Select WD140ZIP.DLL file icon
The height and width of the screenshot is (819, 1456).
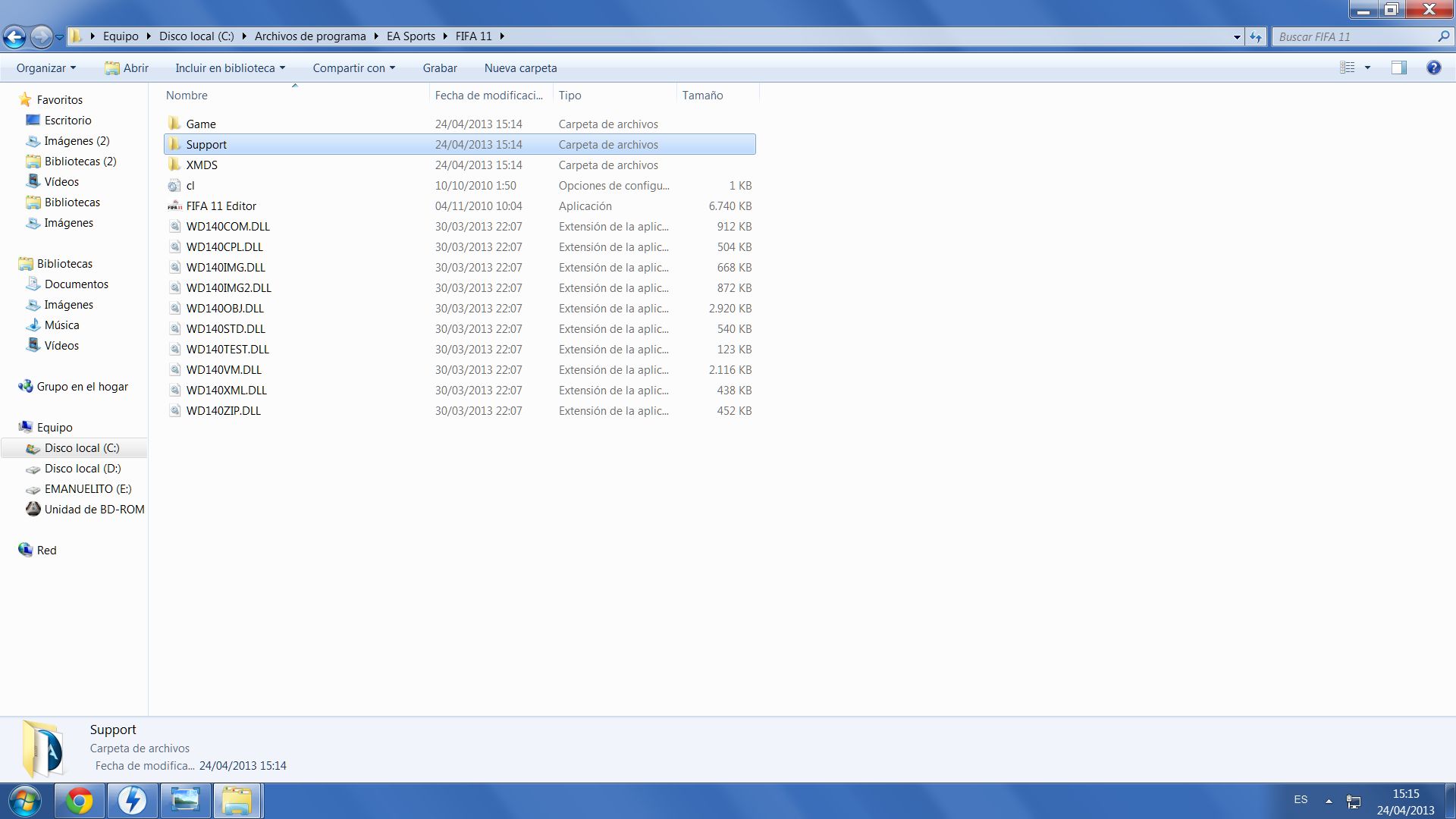point(174,410)
